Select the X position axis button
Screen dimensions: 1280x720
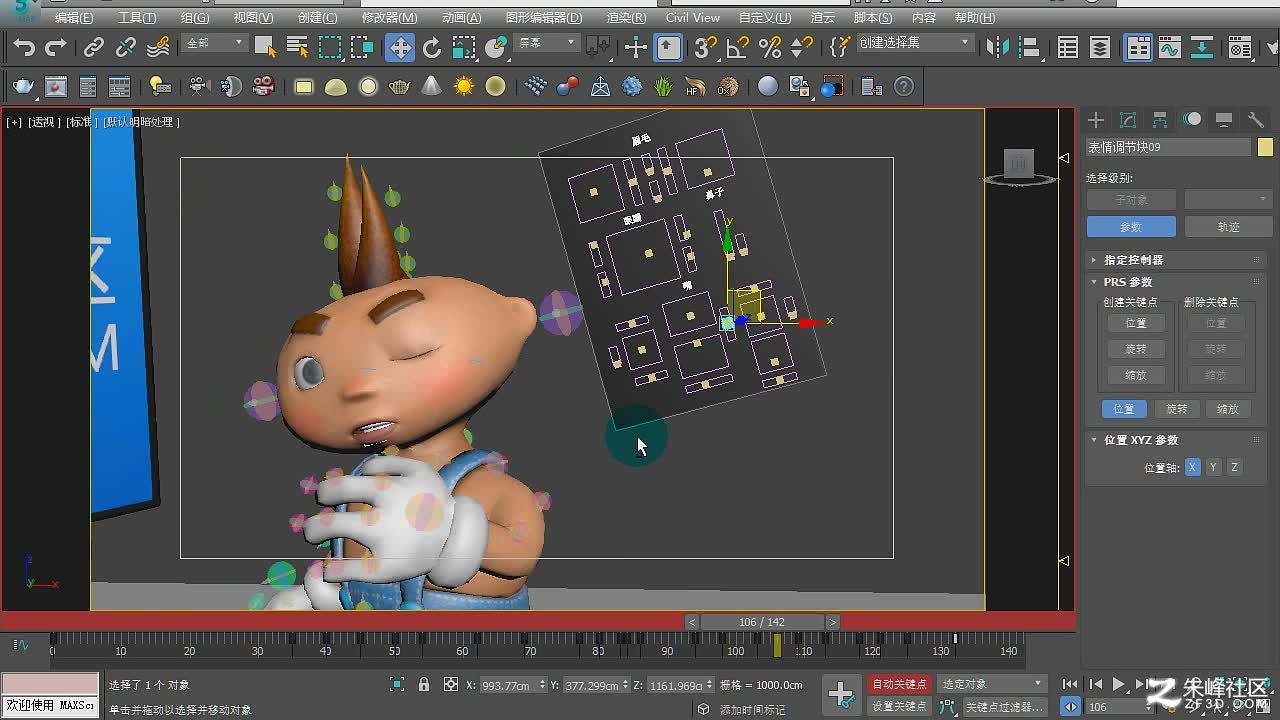1192,467
